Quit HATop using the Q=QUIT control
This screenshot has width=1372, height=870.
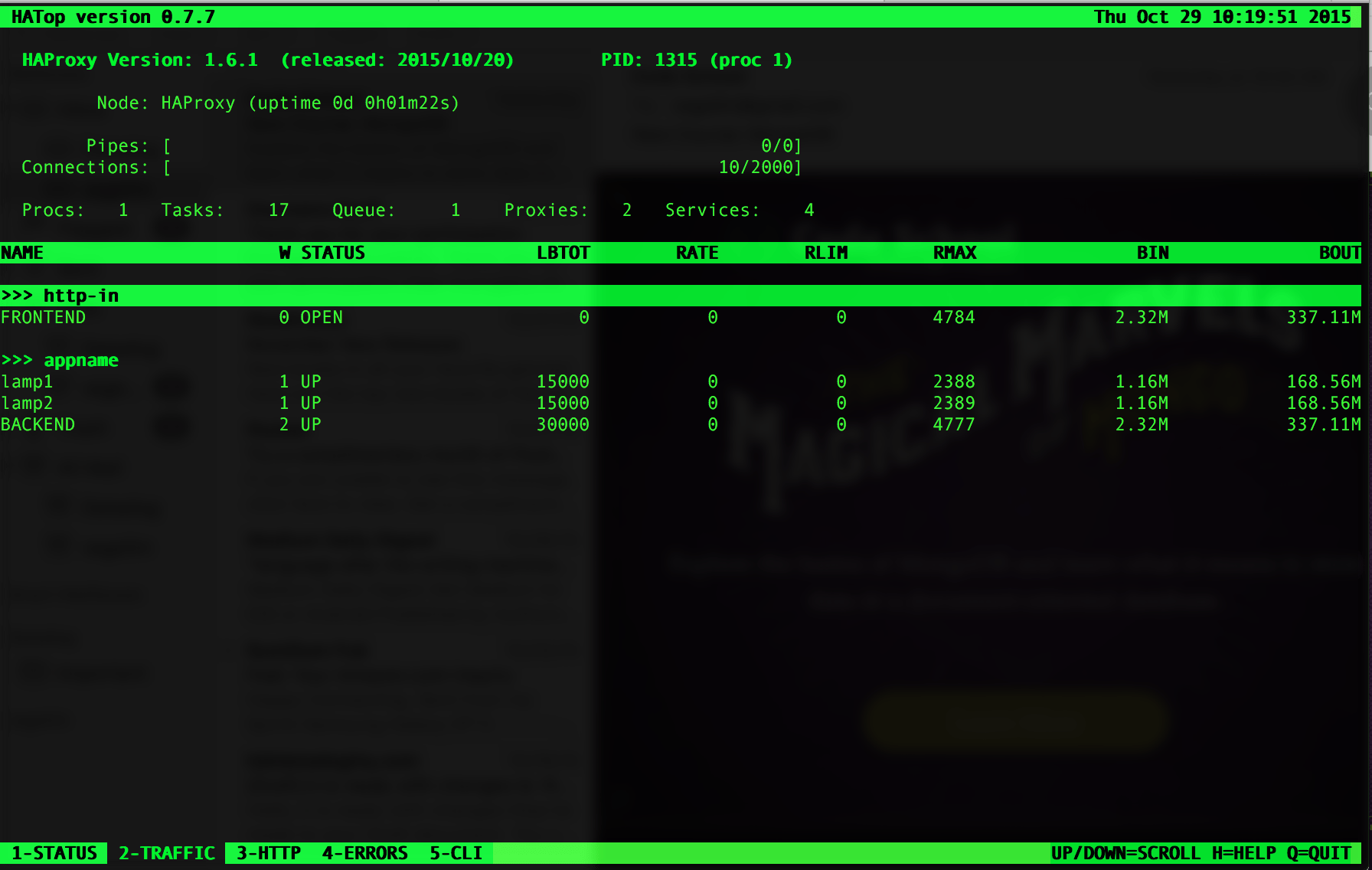(x=1319, y=852)
